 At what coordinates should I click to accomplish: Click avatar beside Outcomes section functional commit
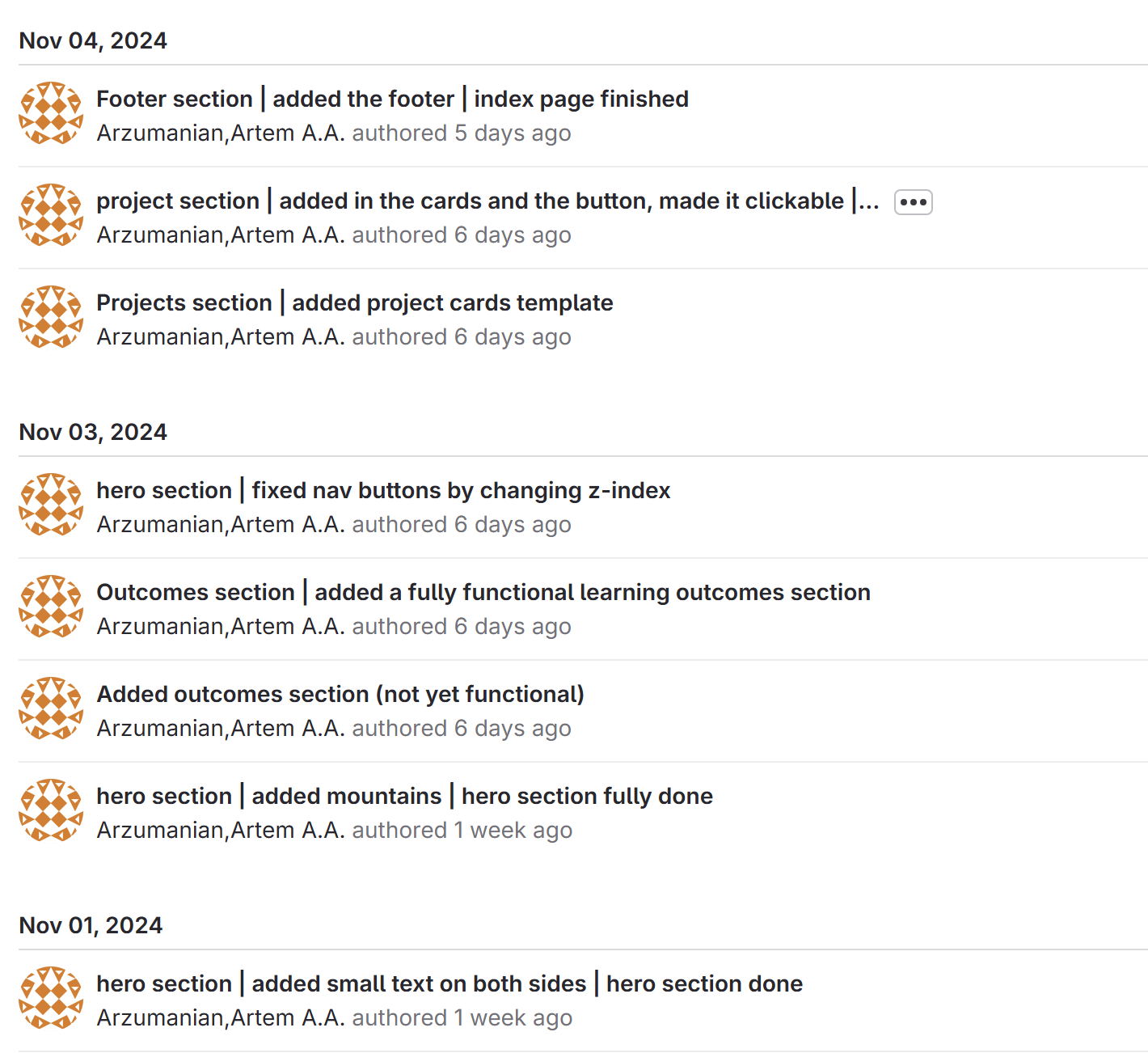click(x=51, y=607)
